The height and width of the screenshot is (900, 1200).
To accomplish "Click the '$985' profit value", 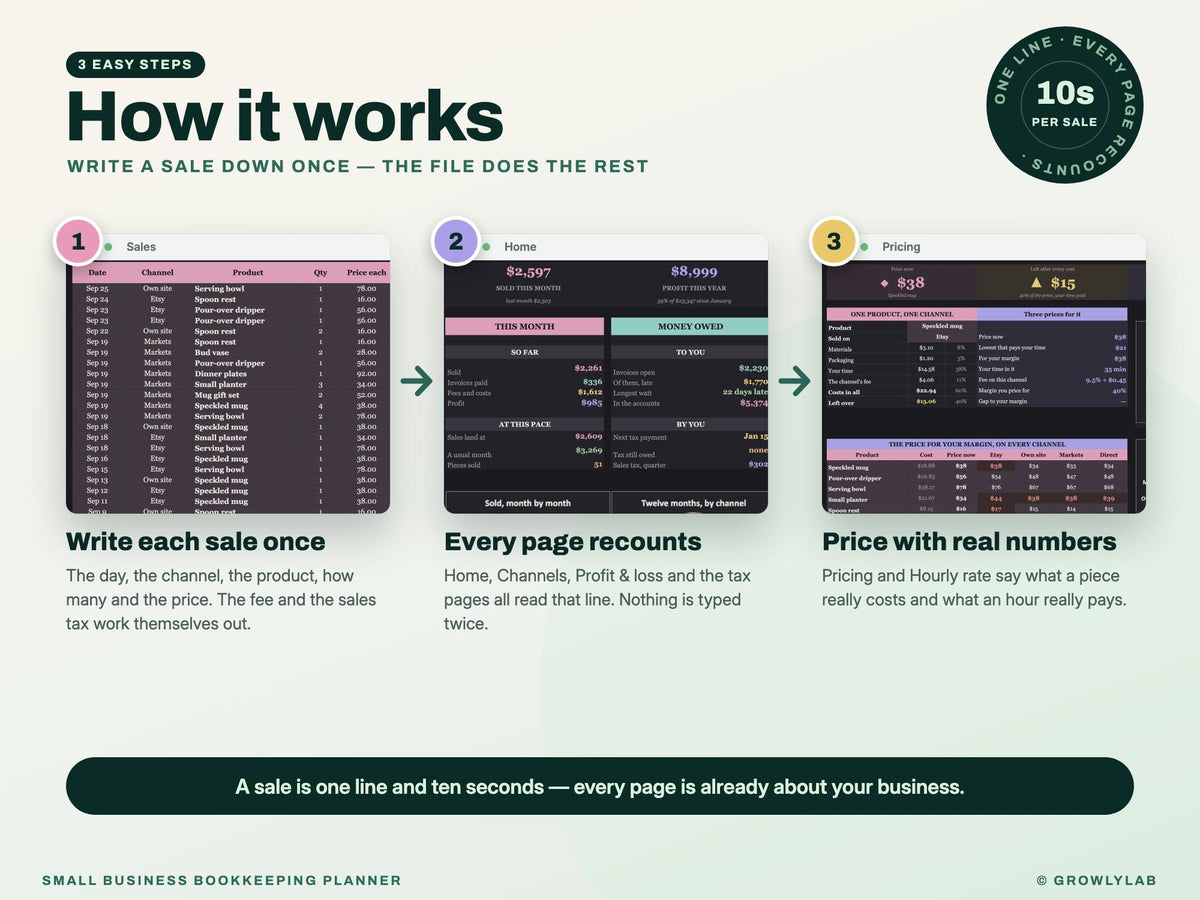I will click(x=592, y=403).
